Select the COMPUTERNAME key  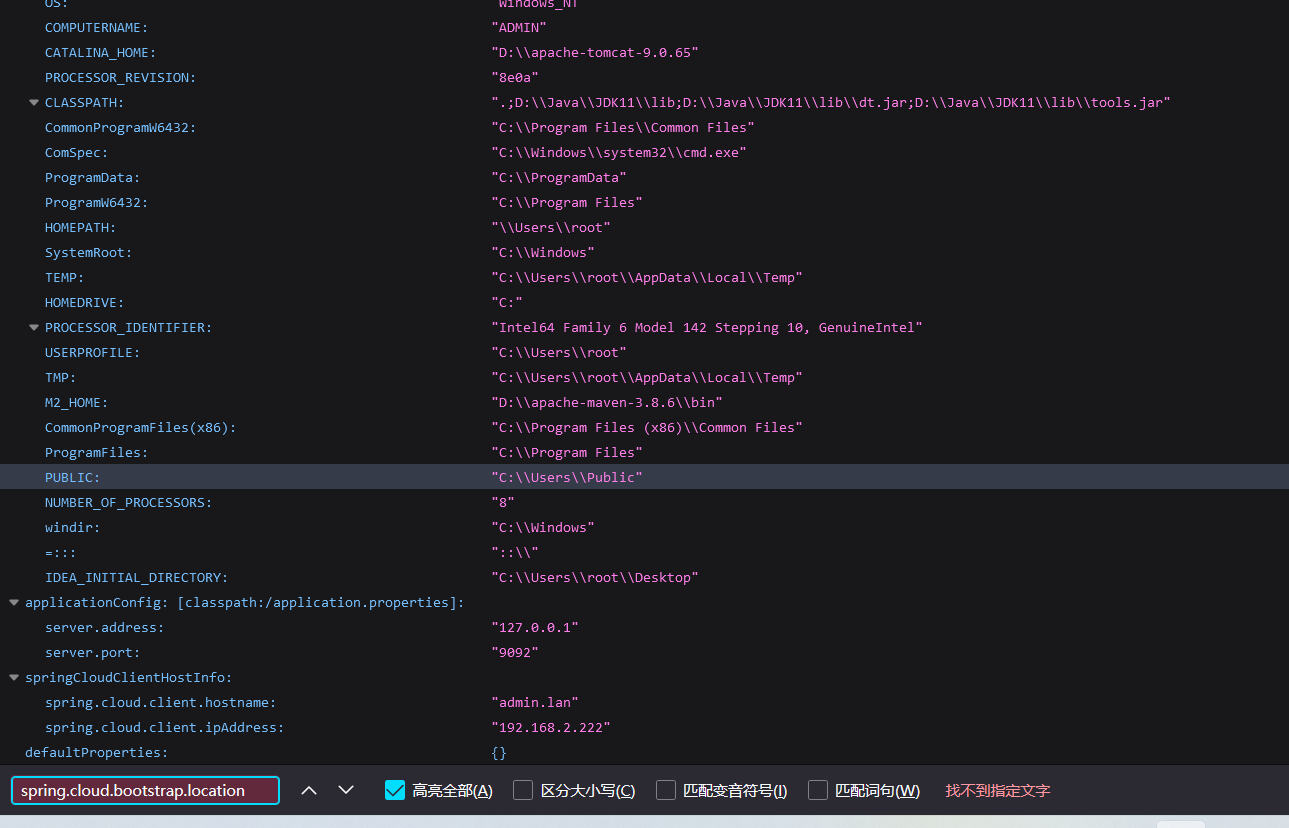click(x=96, y=27)
